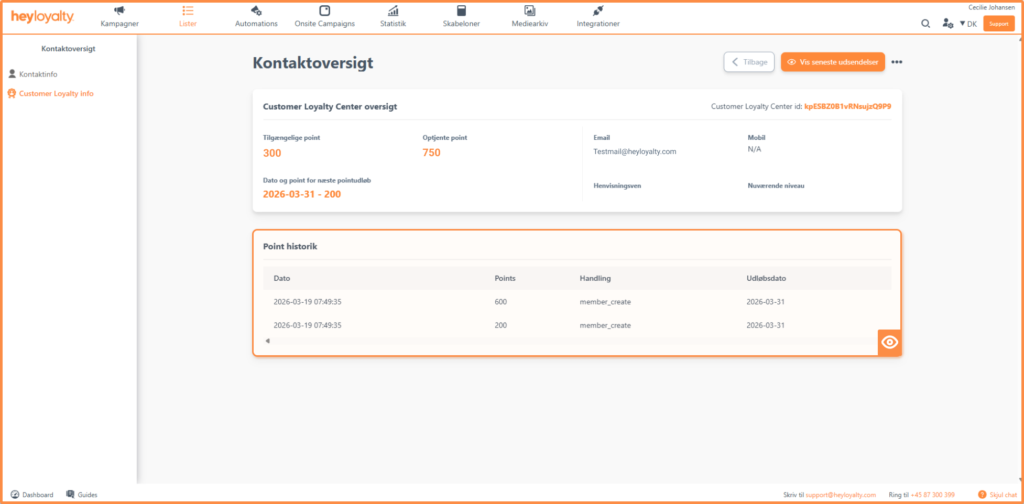Open the Dashboard footer link
This screenshot has height=504, width=1024.
tap(38, 495)
